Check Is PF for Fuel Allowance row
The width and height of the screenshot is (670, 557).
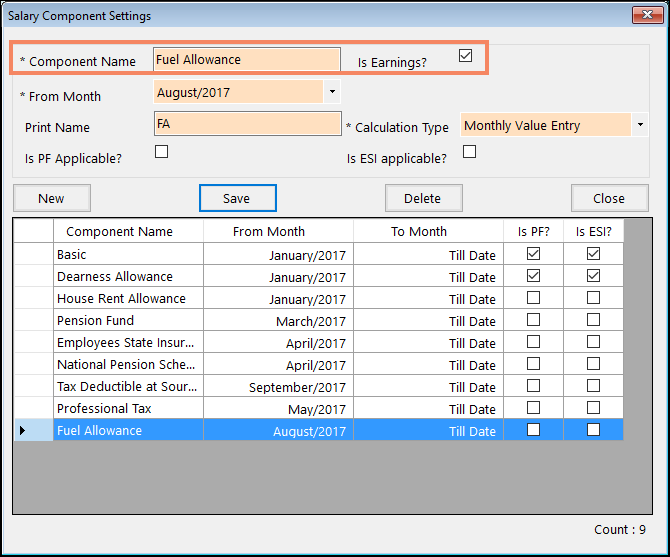(533, 430)
